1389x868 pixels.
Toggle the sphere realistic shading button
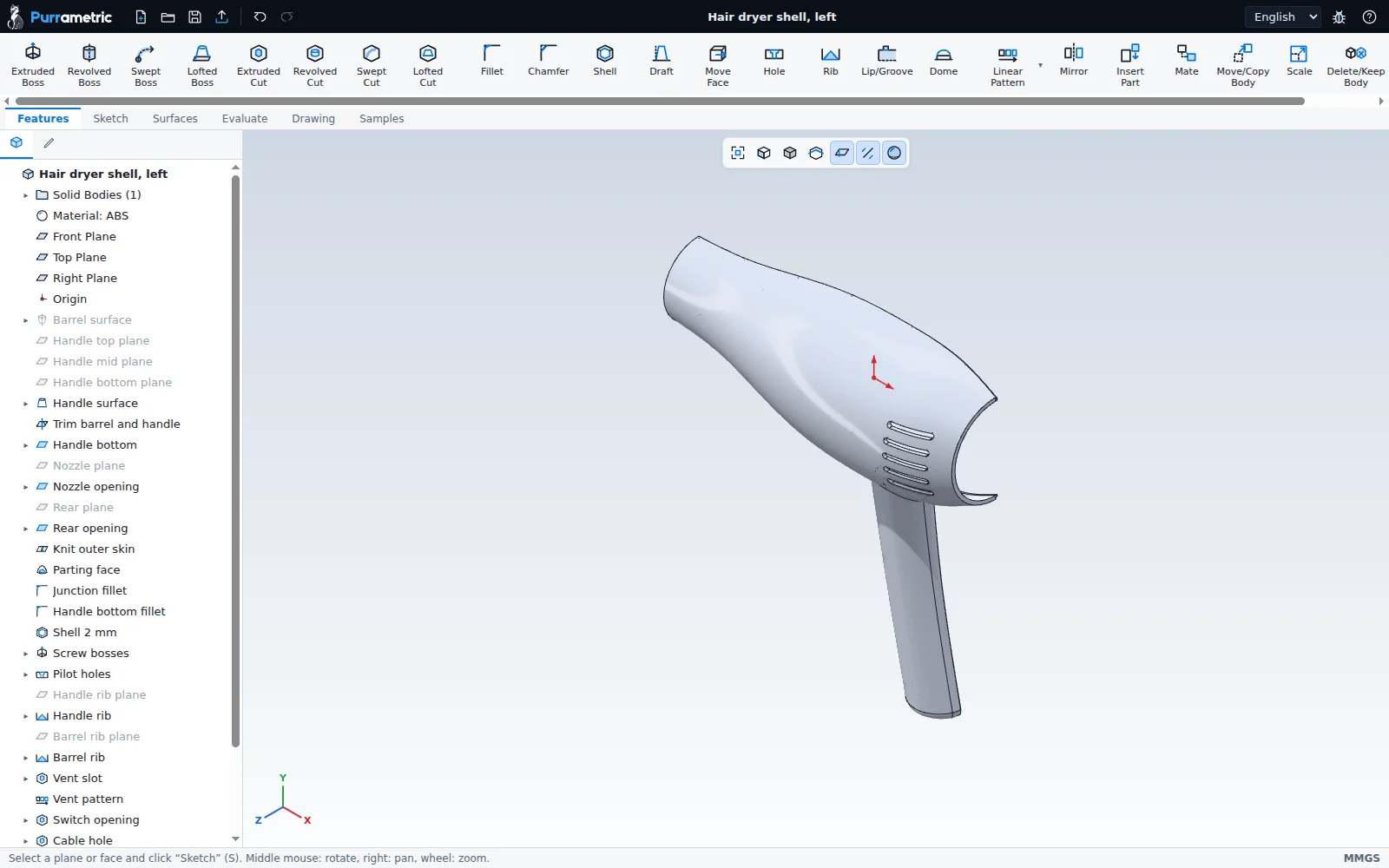coord(894,153)
